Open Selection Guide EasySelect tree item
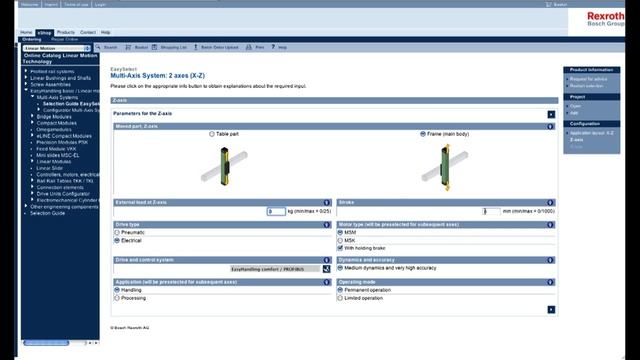 click(x=71, y=104)
